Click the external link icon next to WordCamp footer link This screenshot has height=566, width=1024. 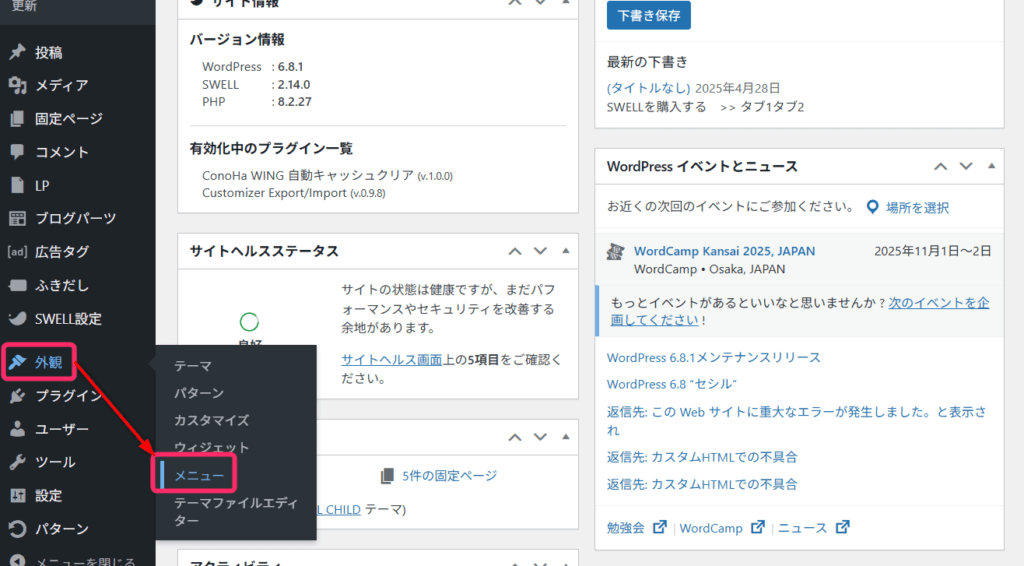757,527
